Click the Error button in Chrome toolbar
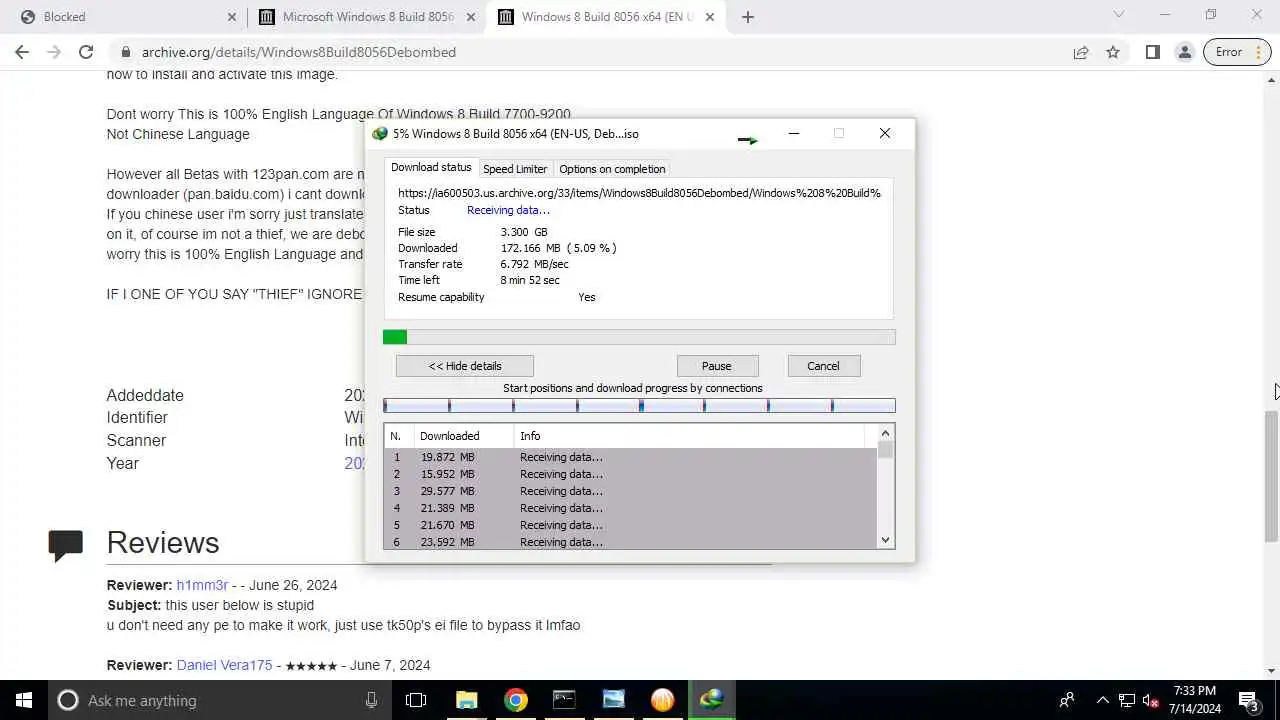The height and width of the screenshot is (720, 1280). point(1229,52)
